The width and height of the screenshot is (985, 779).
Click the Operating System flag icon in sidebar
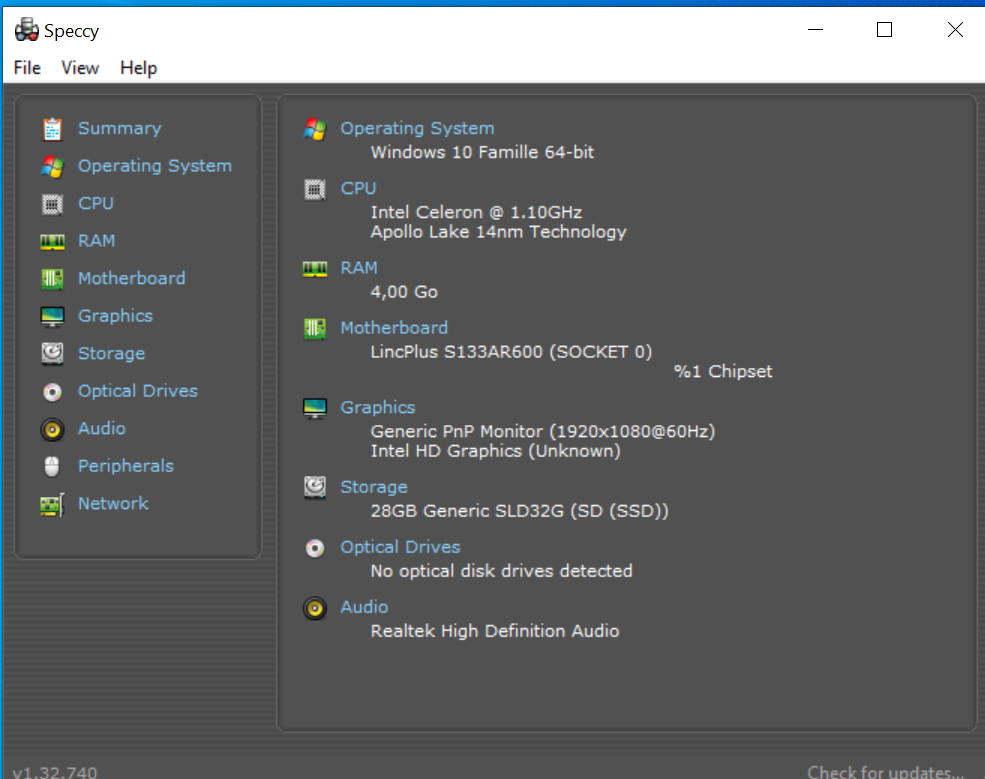(52, 166)
